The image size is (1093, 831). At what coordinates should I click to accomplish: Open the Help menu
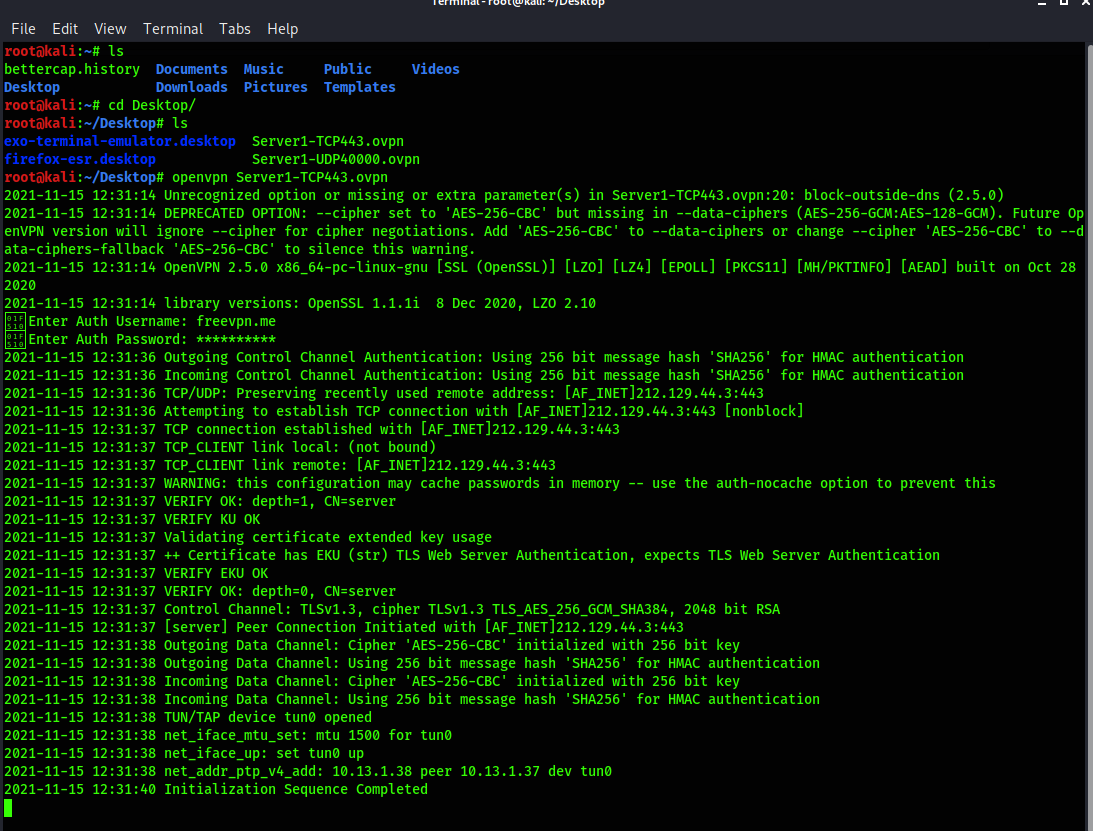click(x=282, y=29)
